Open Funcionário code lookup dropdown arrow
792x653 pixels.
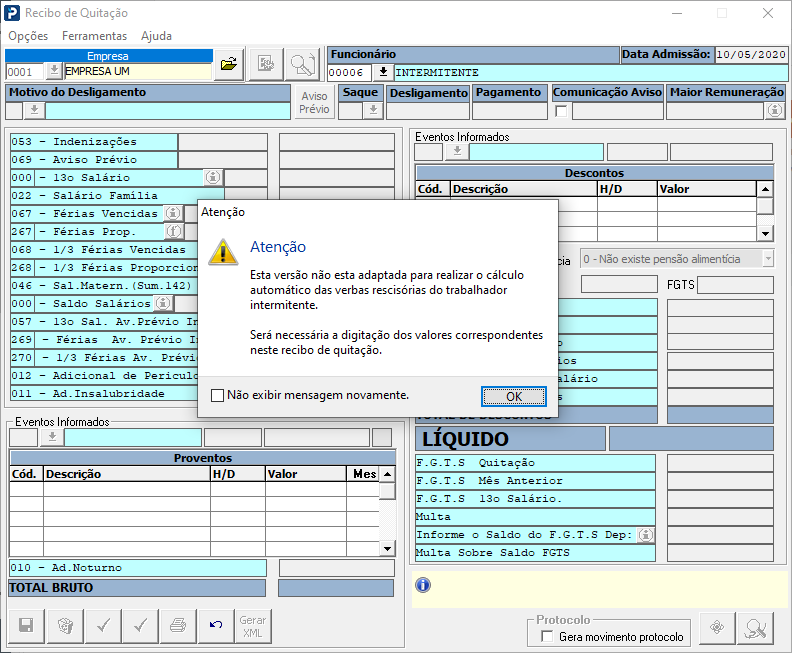coord(383,72)
